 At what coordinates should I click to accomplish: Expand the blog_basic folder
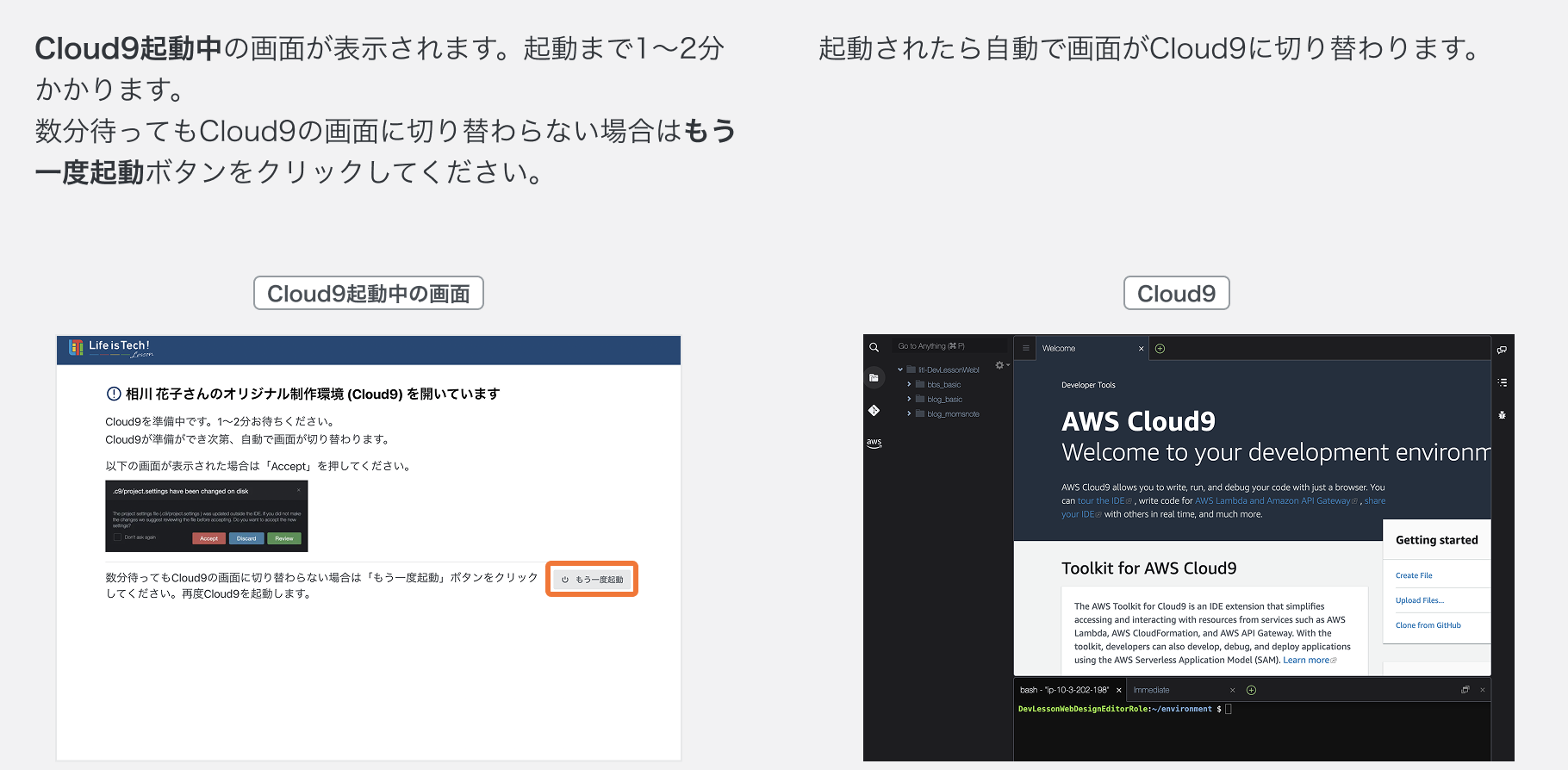pyautogui.click(x=909, y=399)
